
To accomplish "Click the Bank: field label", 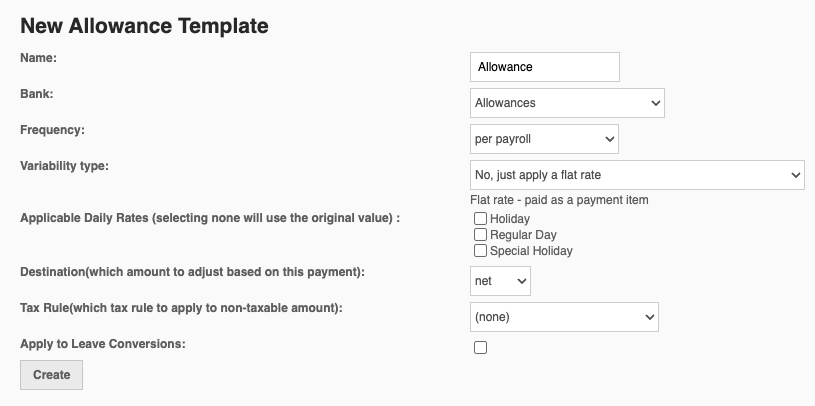I will coord(37,94).
